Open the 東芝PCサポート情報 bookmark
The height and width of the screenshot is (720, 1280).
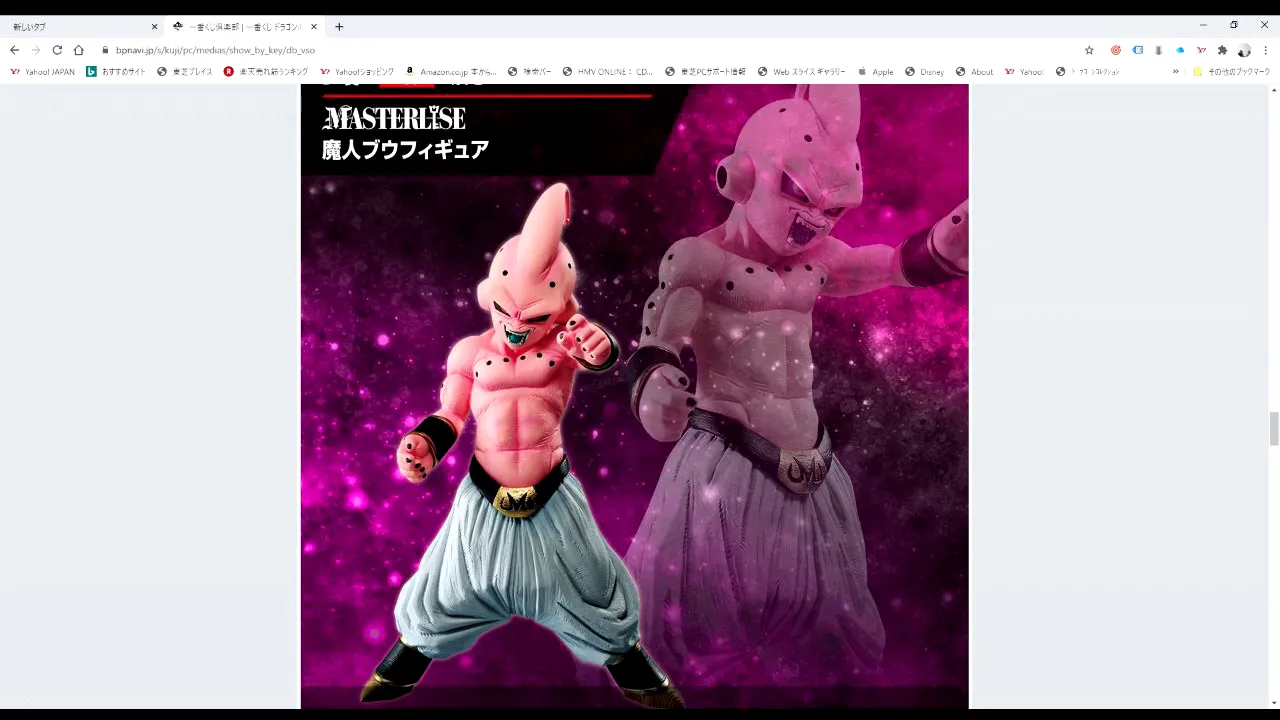pos(705,72)
